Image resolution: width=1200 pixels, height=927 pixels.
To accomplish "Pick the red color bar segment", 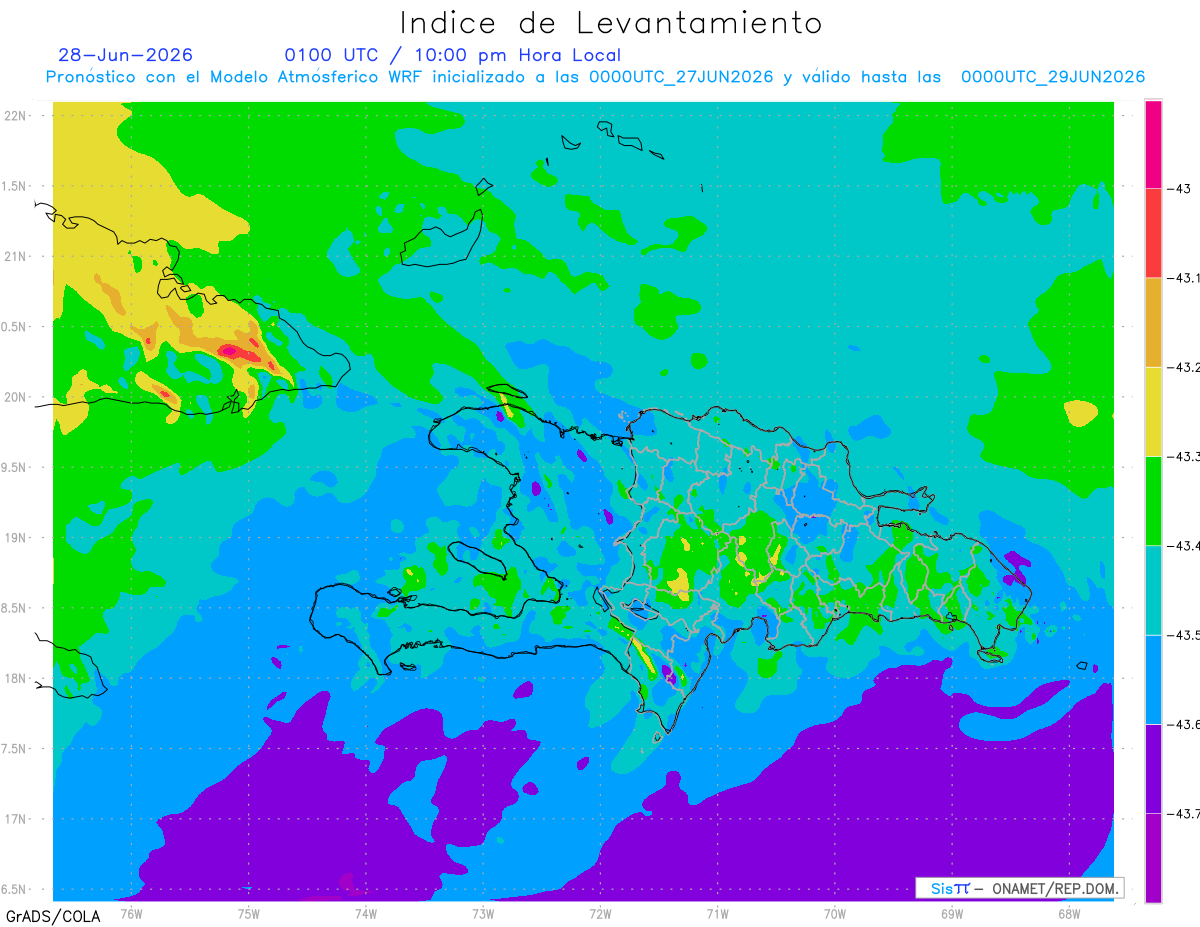I will coord(1153,233).
